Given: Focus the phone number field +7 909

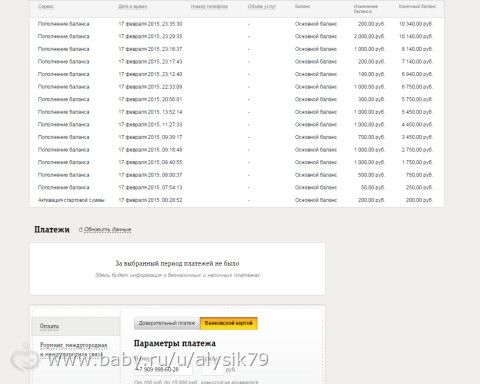Looking at the screenshot, I should (163, 369).
